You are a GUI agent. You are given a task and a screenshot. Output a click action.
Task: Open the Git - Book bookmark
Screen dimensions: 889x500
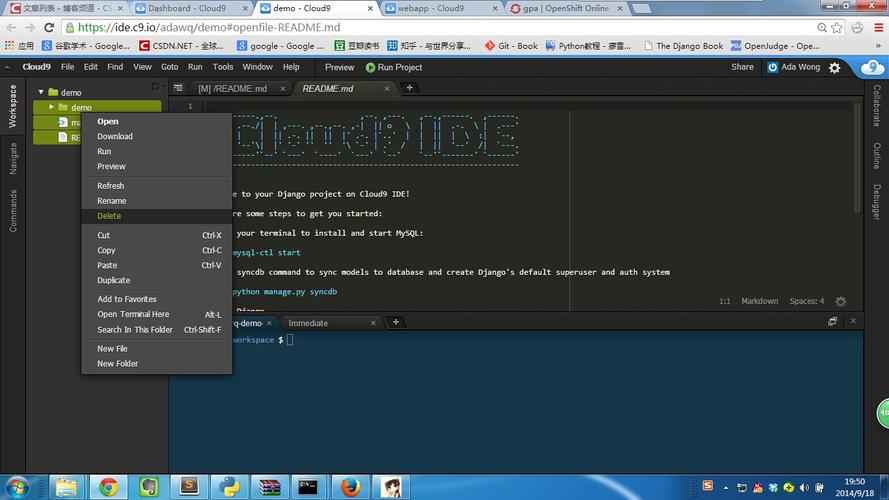pyautogui.click(x=511, y=46)
